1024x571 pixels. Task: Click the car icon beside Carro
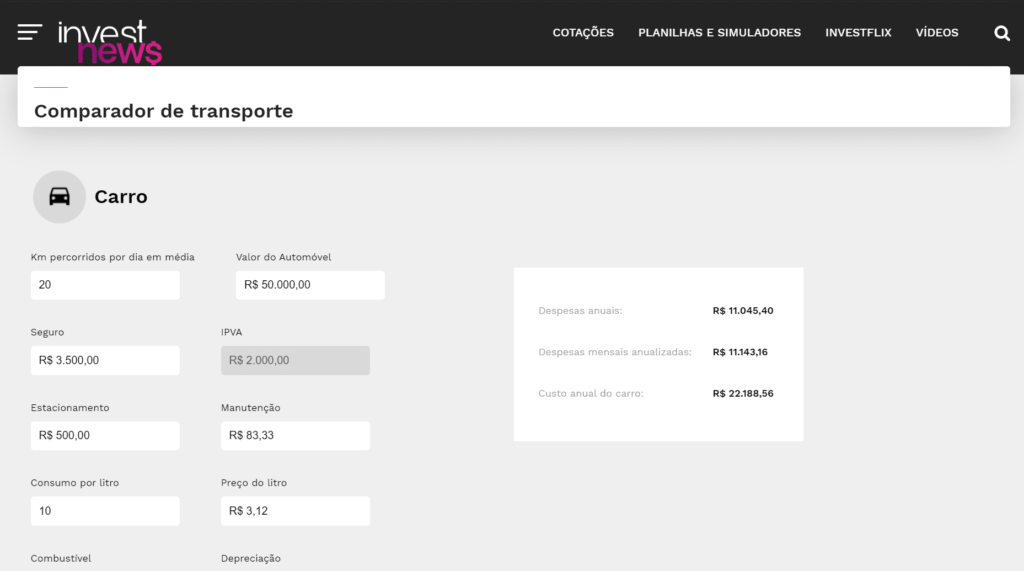click(x=59, y=197)
